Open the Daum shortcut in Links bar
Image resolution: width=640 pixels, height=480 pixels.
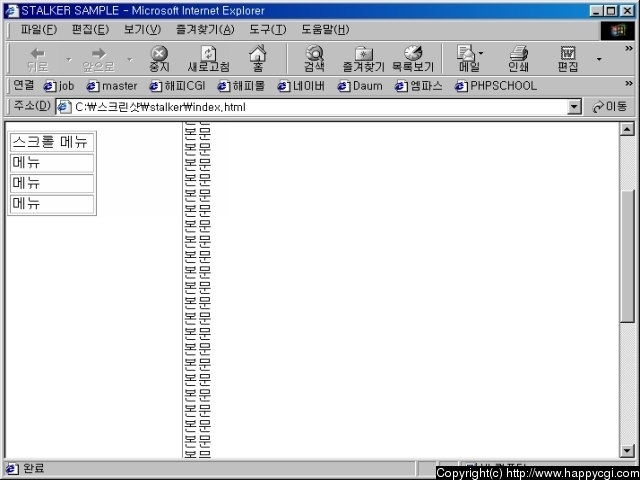pos(360,86)
